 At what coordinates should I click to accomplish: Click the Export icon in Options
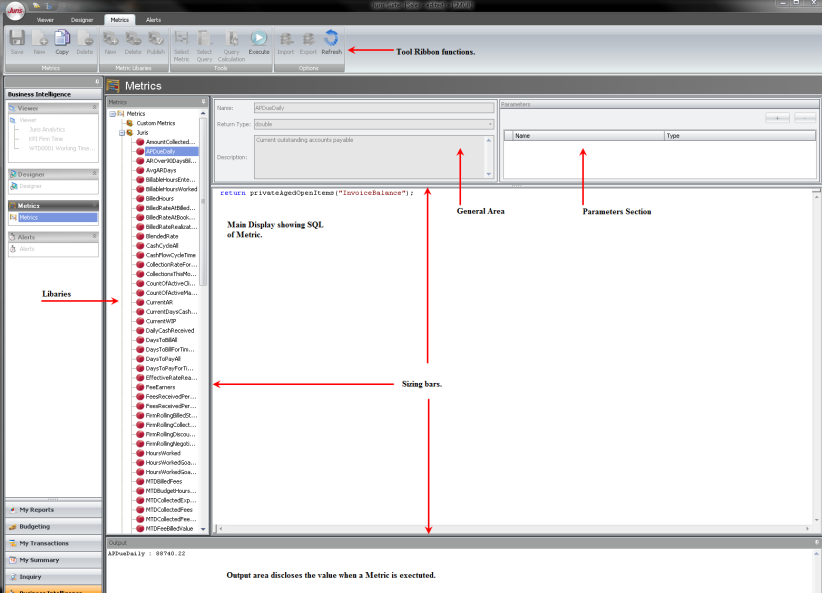tap(308, 40)
